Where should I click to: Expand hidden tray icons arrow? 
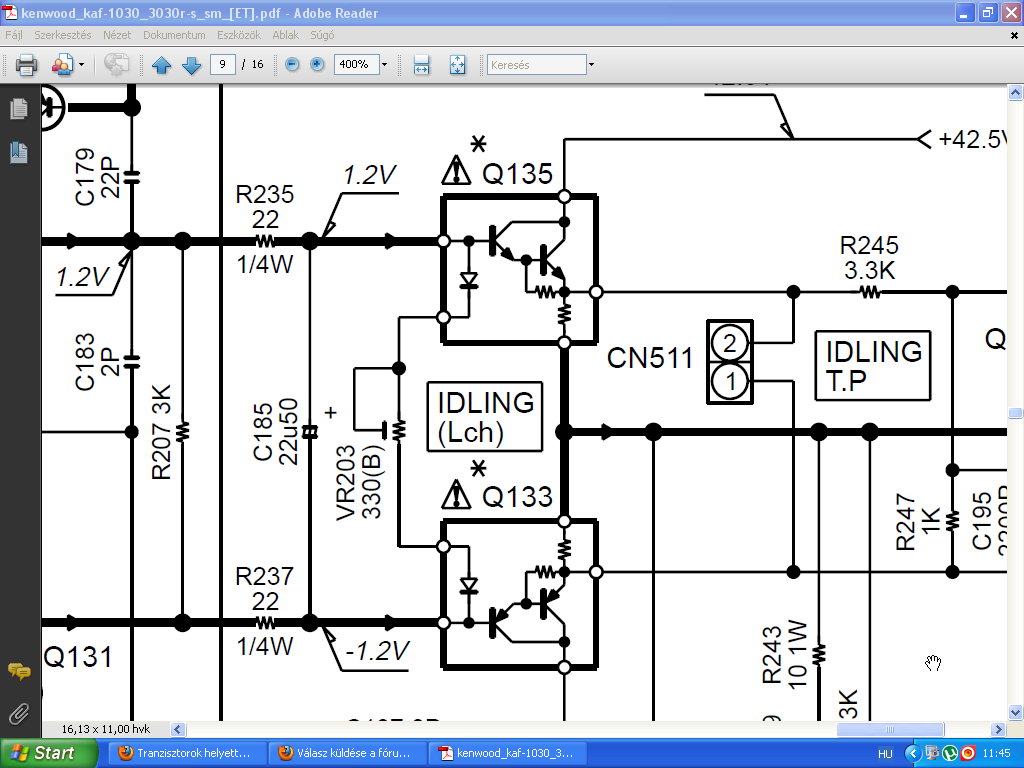point(912,754)
